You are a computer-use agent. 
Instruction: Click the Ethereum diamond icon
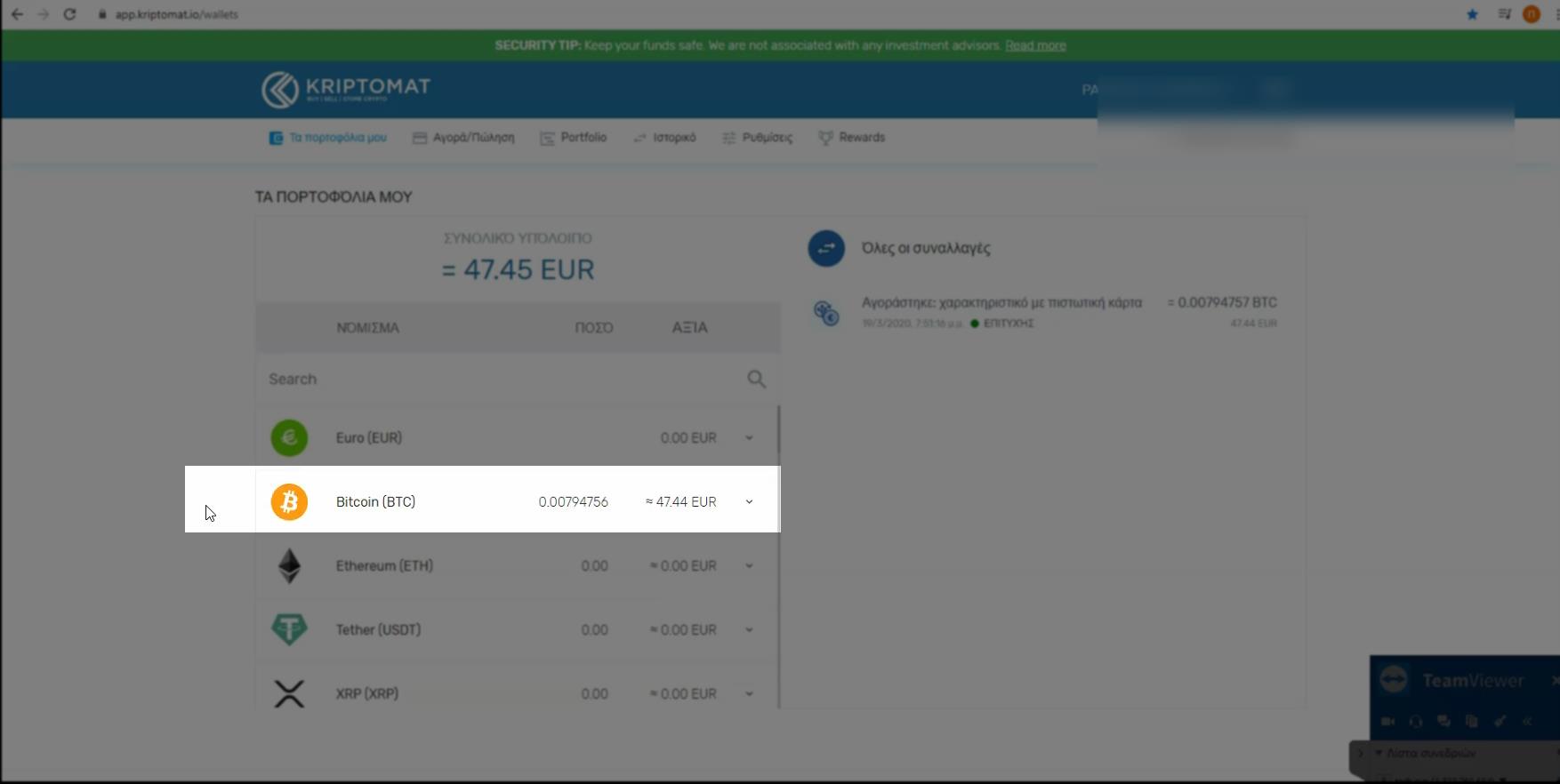289,566
